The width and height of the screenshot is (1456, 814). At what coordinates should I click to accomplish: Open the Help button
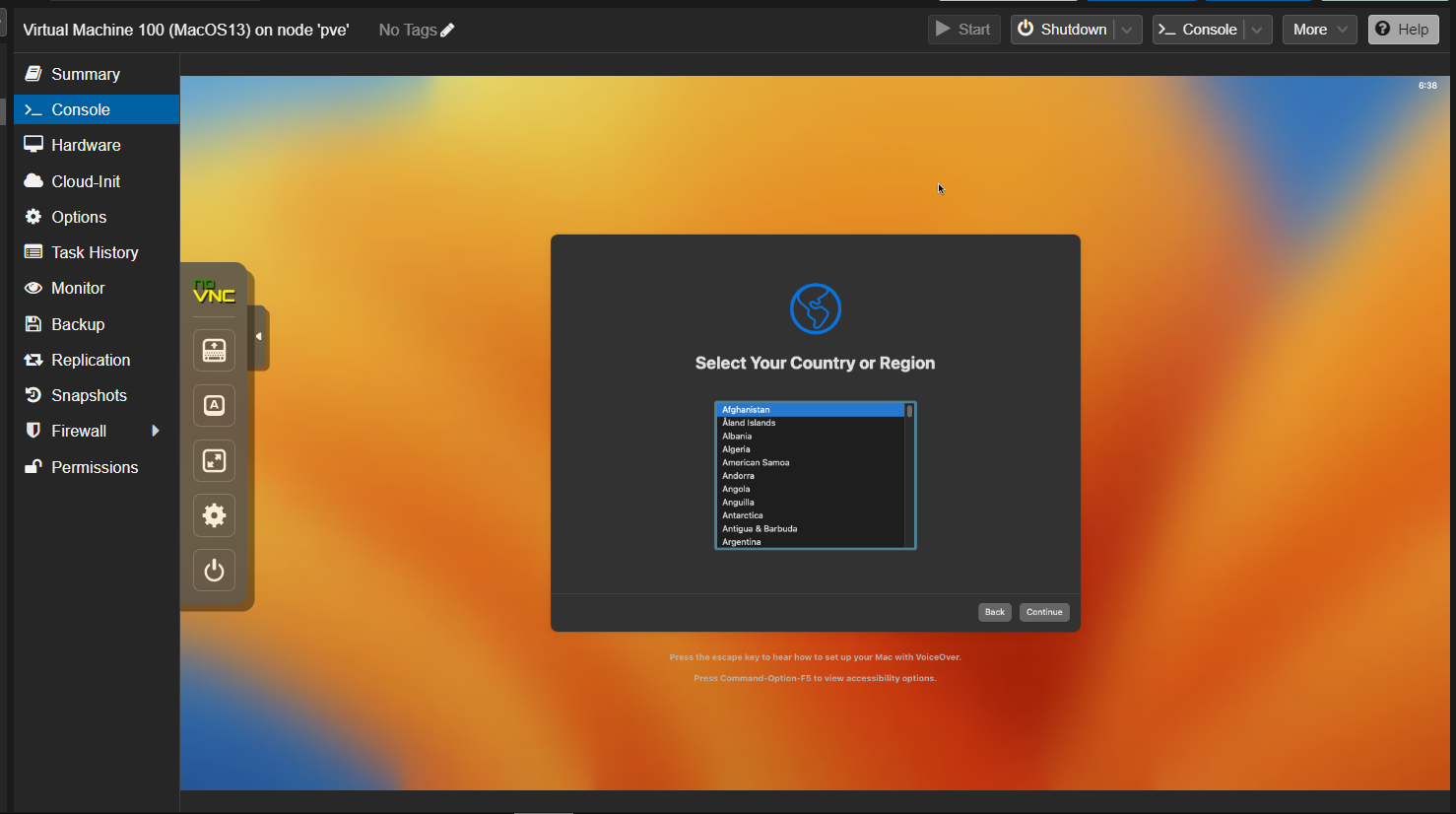pos(1403,30)
